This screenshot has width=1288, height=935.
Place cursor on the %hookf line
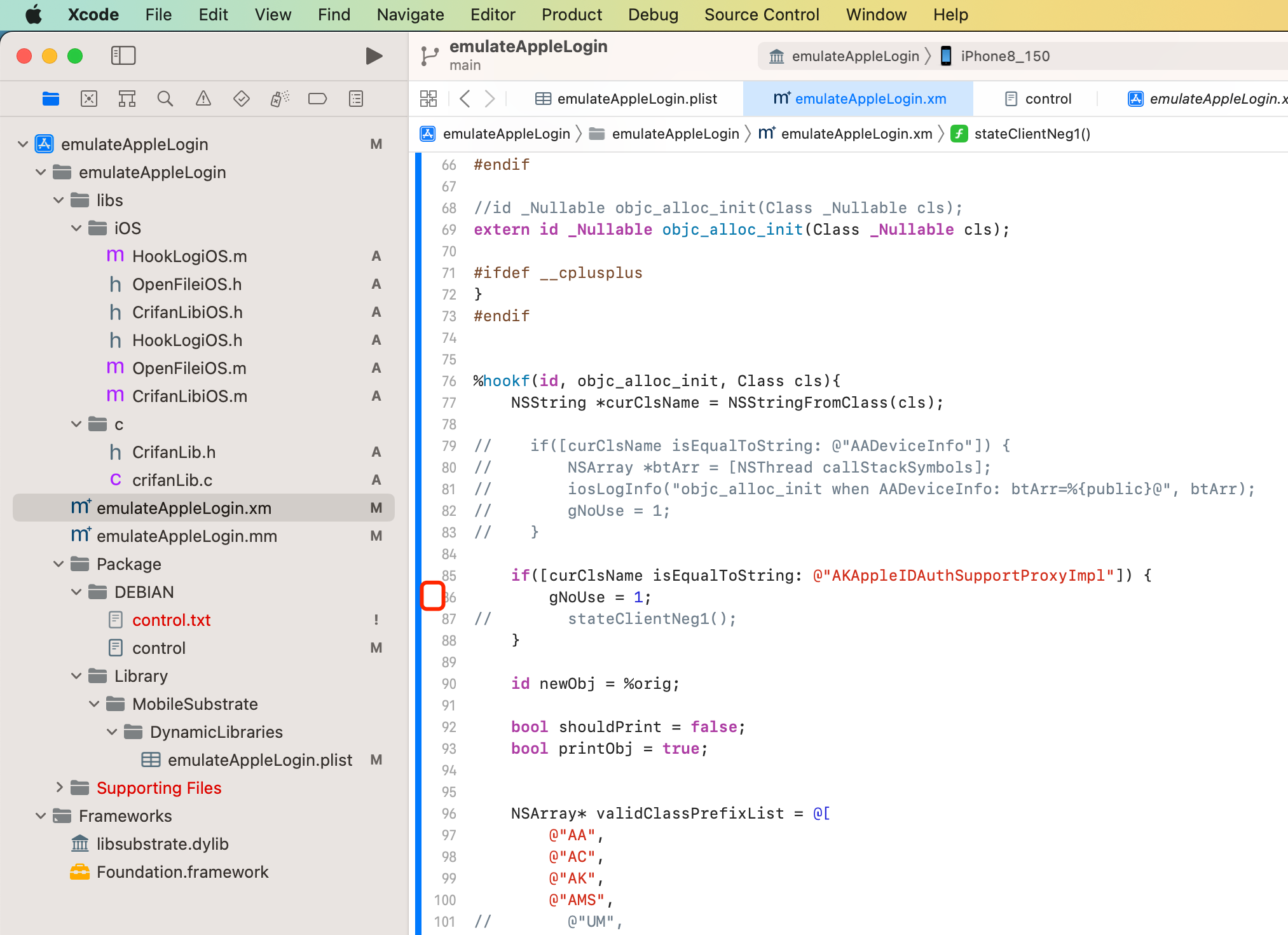coord(657,381)
